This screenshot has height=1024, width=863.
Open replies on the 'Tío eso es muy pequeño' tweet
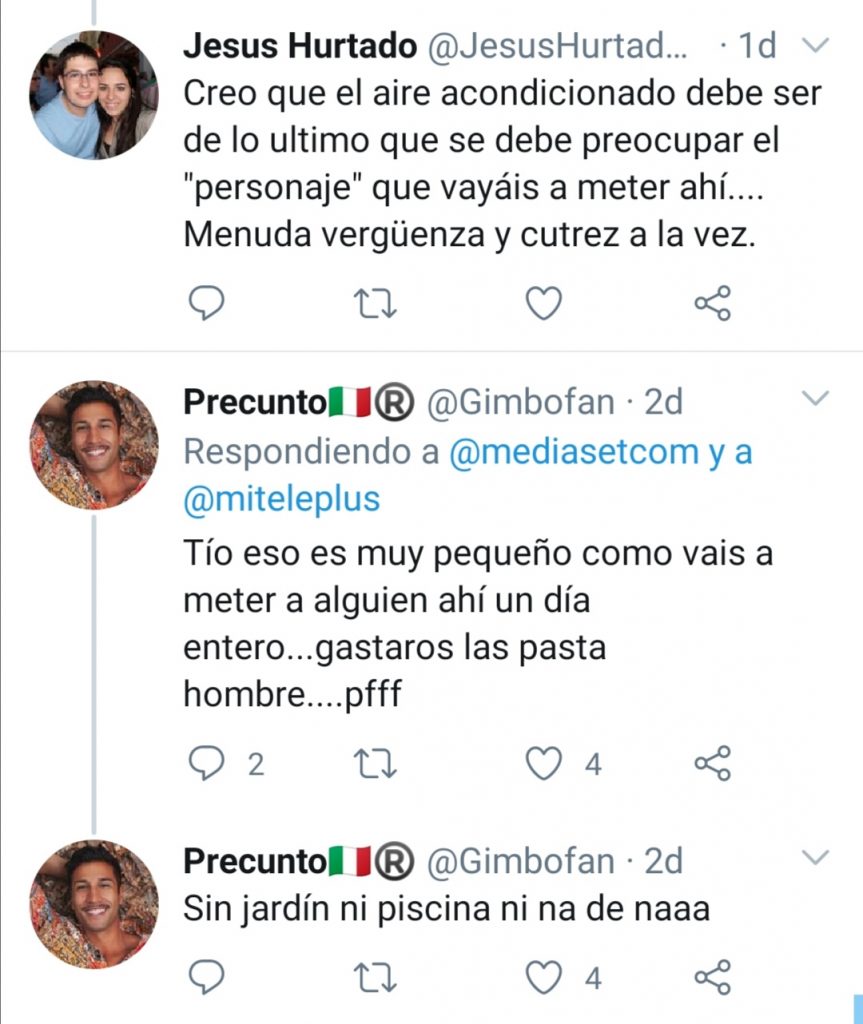207,764
